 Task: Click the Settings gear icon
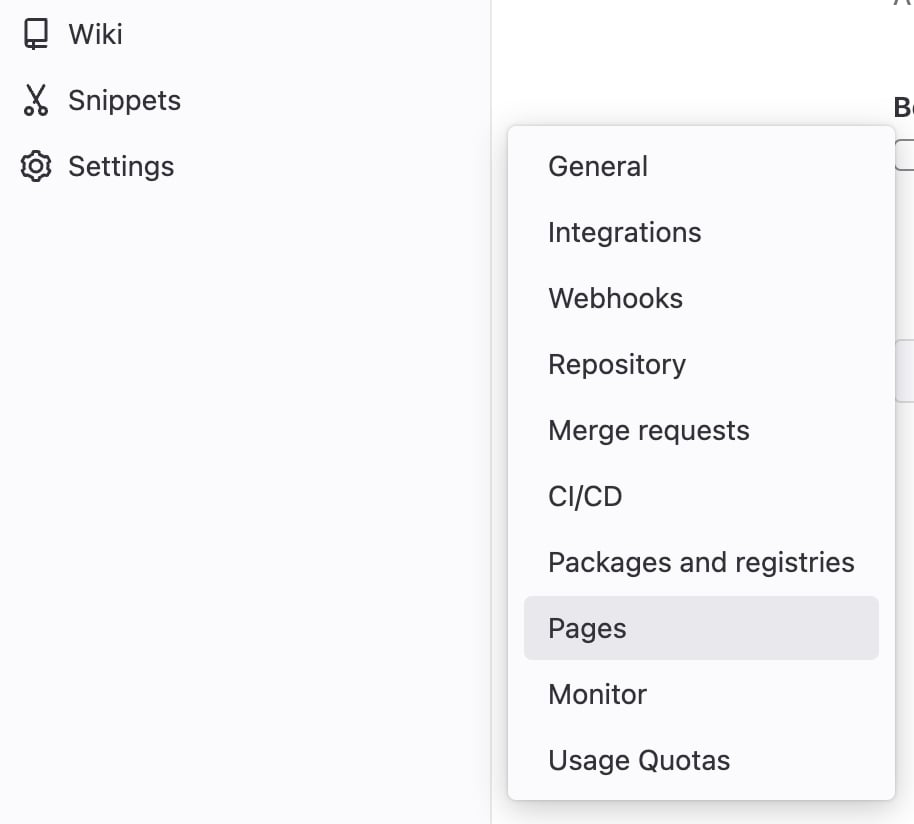[36, 166]
